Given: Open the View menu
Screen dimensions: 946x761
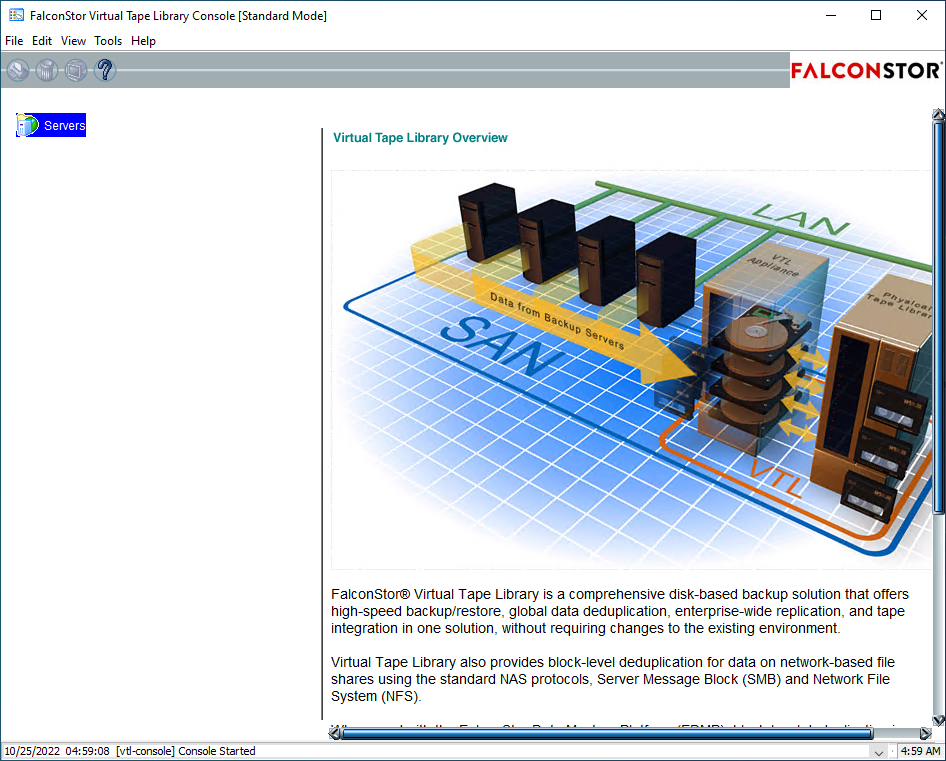Looking at the screenshot, I should 73,40.
